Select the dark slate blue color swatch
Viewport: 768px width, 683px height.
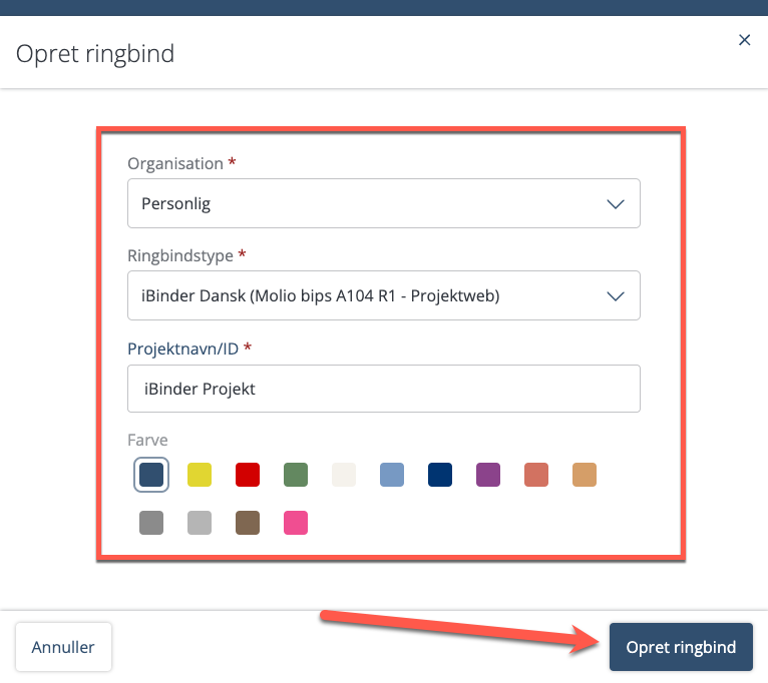(x=151, y=475)
